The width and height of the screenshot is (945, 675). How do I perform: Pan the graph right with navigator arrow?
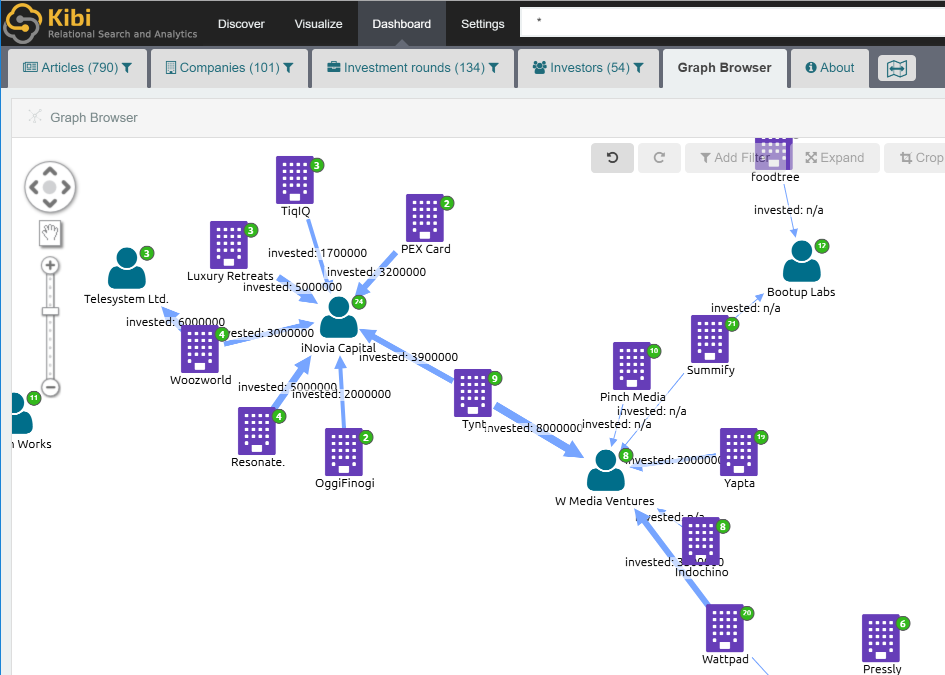coord(66,187)
